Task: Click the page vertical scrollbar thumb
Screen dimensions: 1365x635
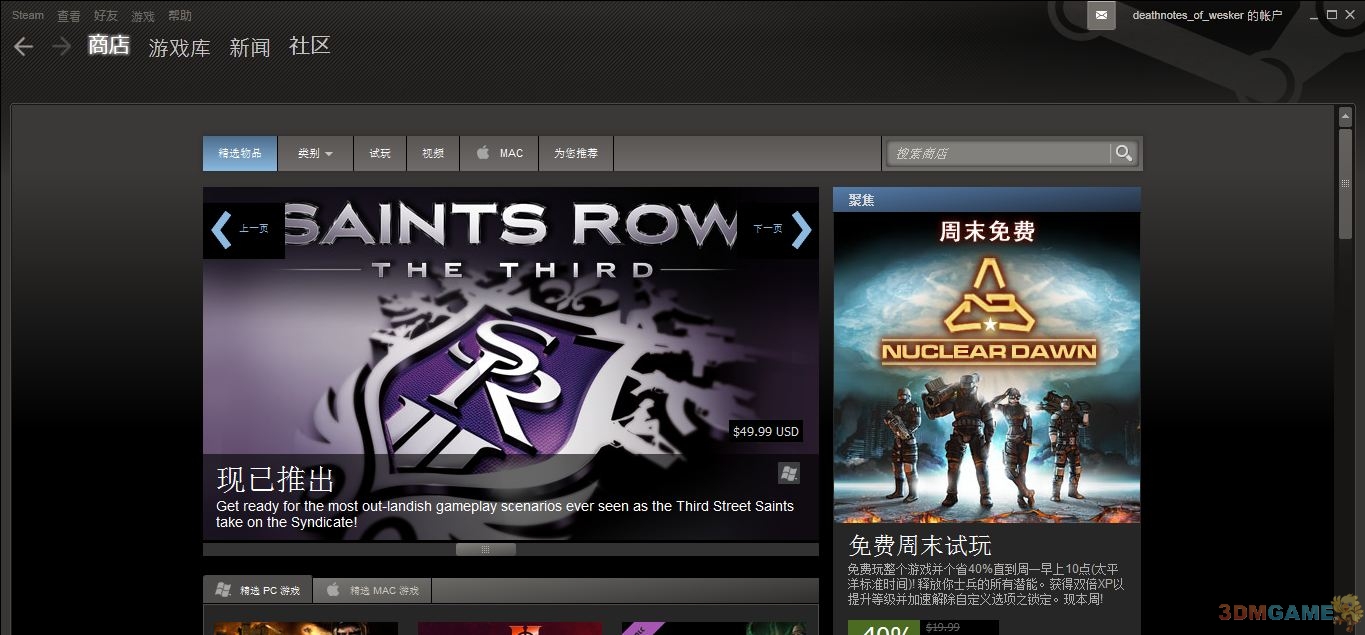Action: click(x=1345, y=183)
